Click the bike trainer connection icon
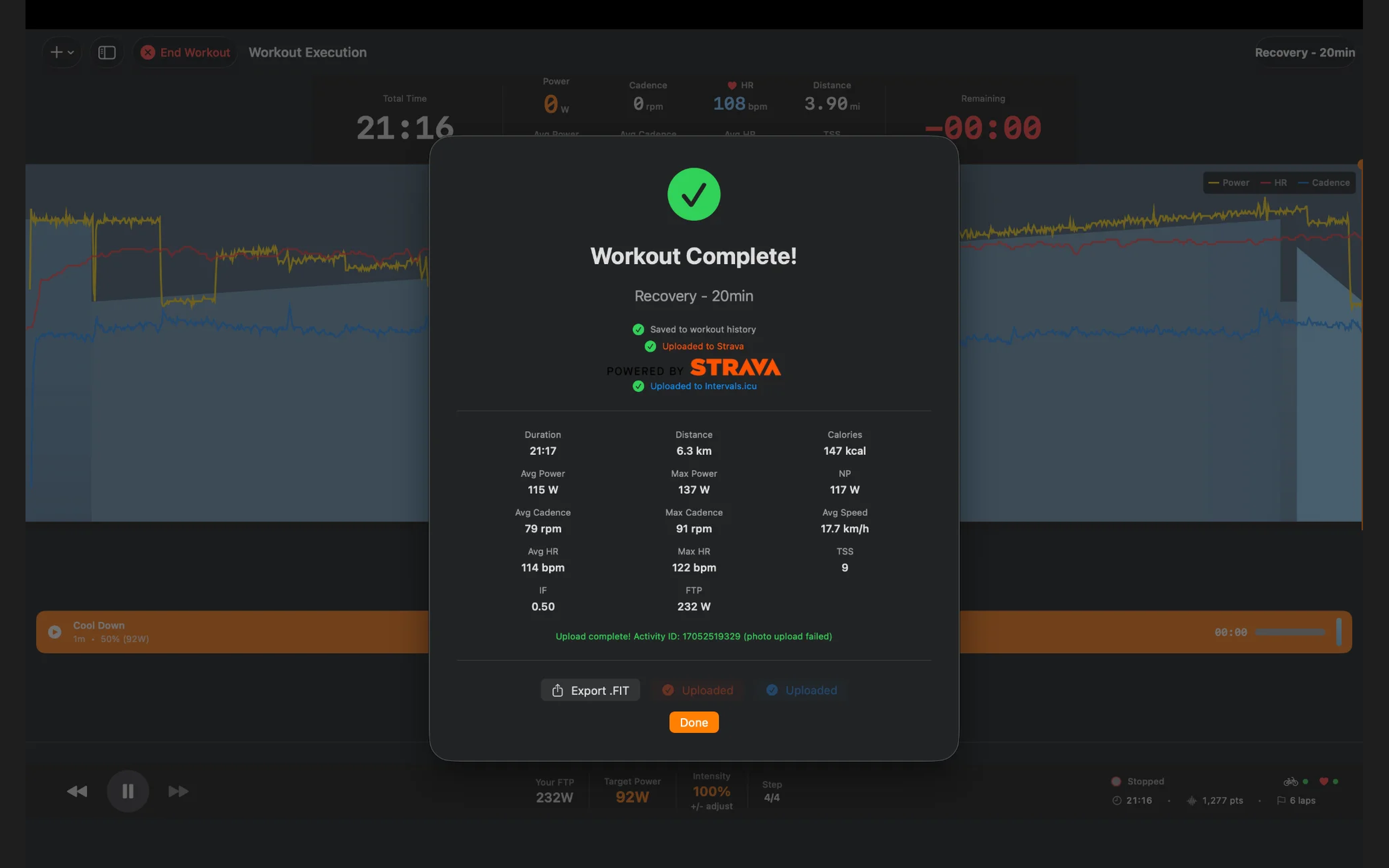 (1290, 781)
